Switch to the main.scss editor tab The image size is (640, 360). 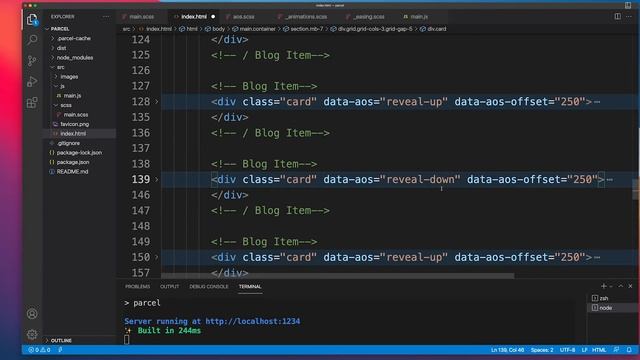(142, 17)
